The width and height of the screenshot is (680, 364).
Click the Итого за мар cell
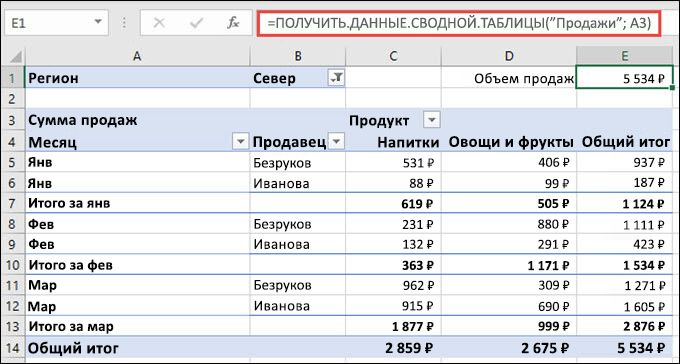(137, 326)
